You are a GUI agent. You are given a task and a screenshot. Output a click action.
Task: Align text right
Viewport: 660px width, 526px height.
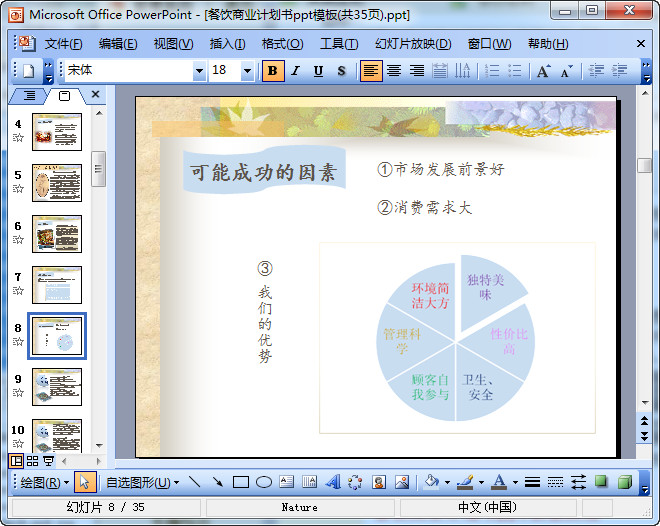click(417, 70)
